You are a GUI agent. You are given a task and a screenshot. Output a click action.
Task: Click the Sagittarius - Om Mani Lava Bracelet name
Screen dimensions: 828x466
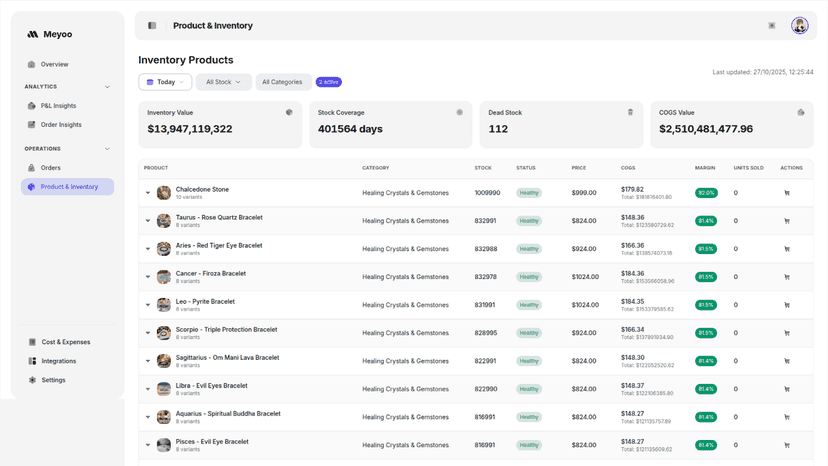point(227,358)
